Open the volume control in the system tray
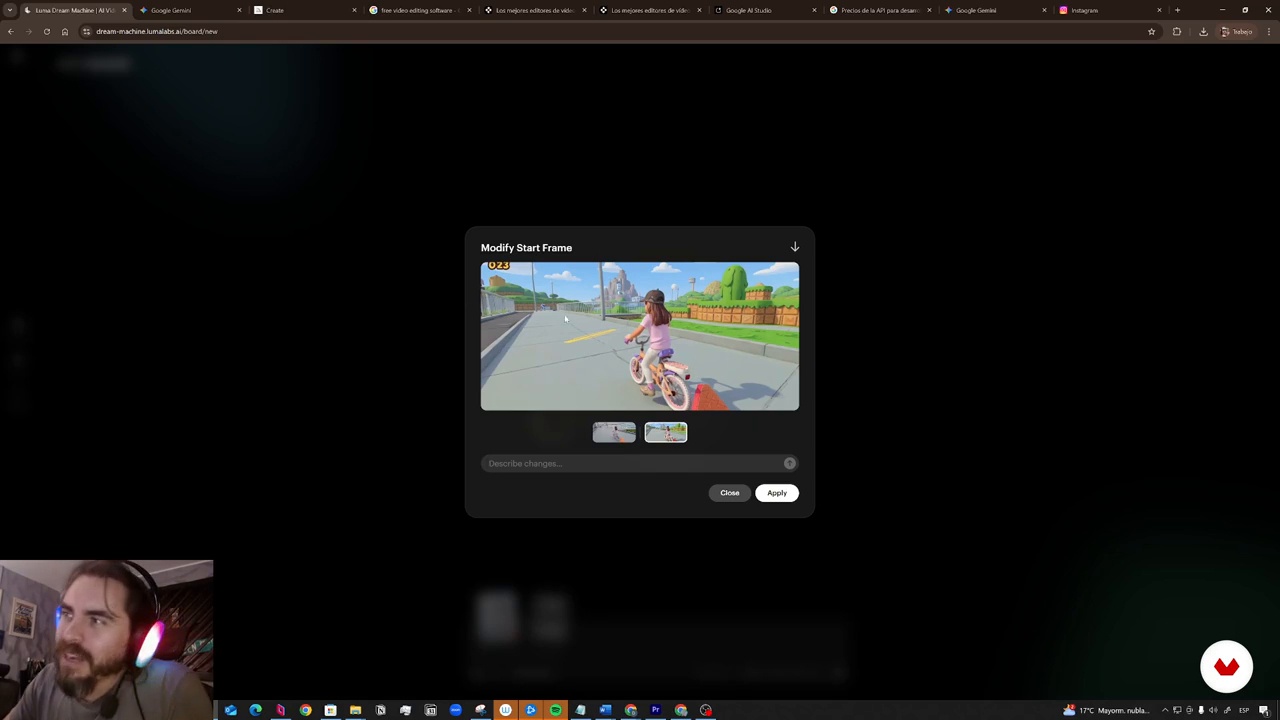1280x720 pixels. tap(1213, 710)
